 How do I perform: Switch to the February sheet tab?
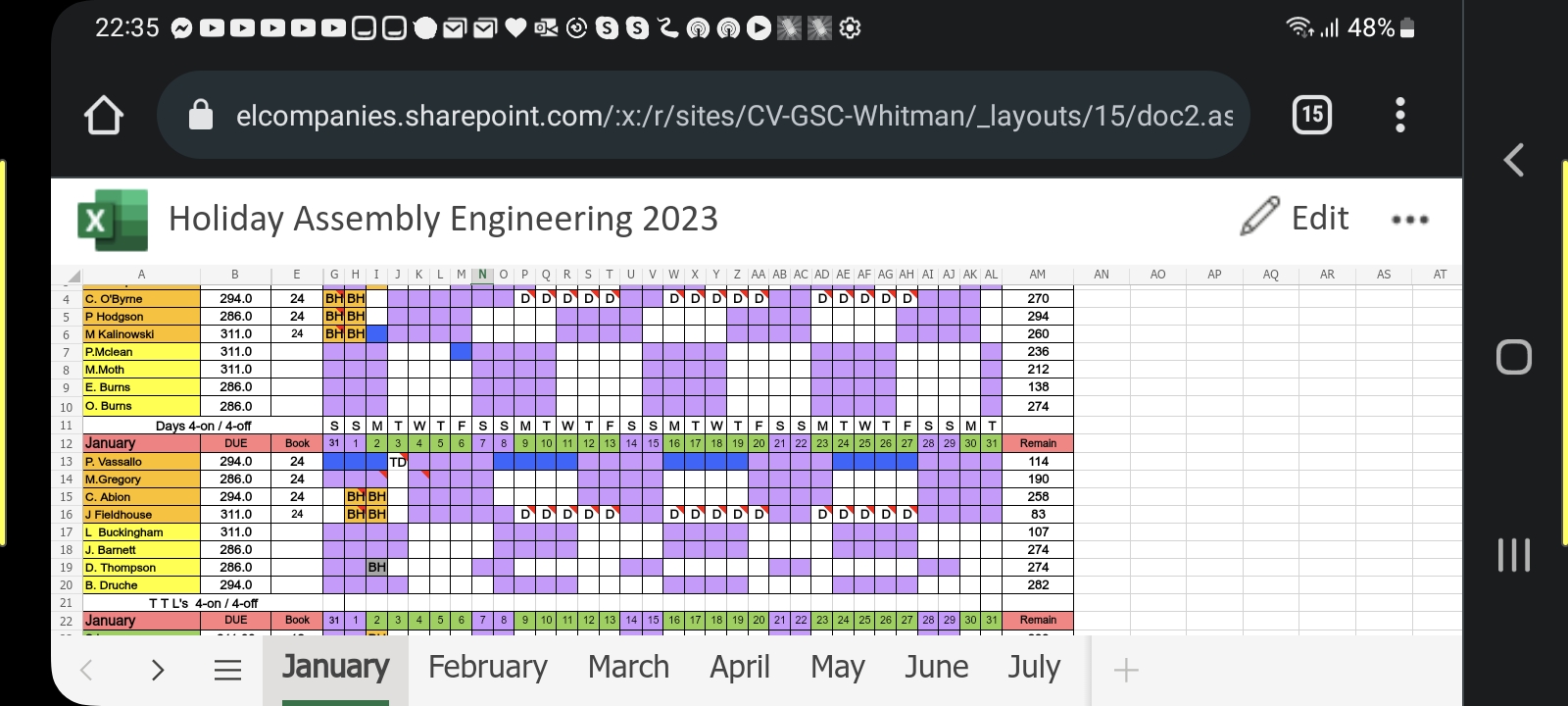487,668
